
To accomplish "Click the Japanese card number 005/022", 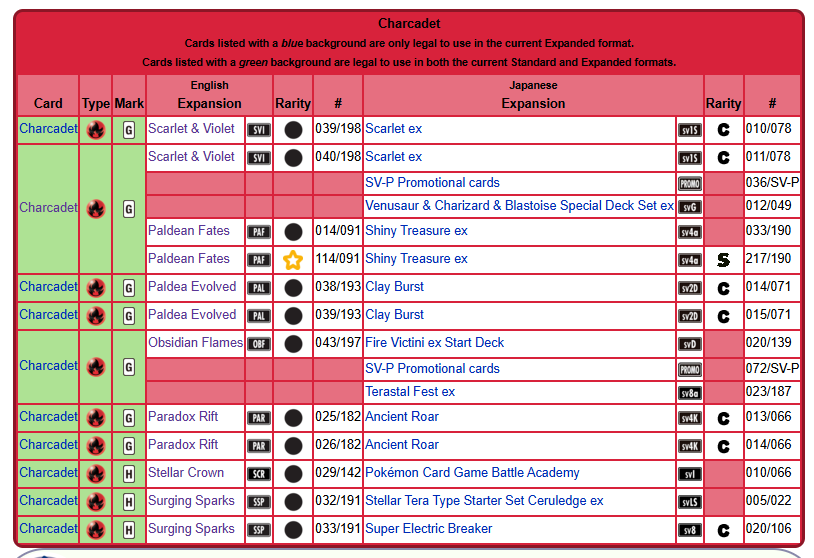I will pos(769,500).
